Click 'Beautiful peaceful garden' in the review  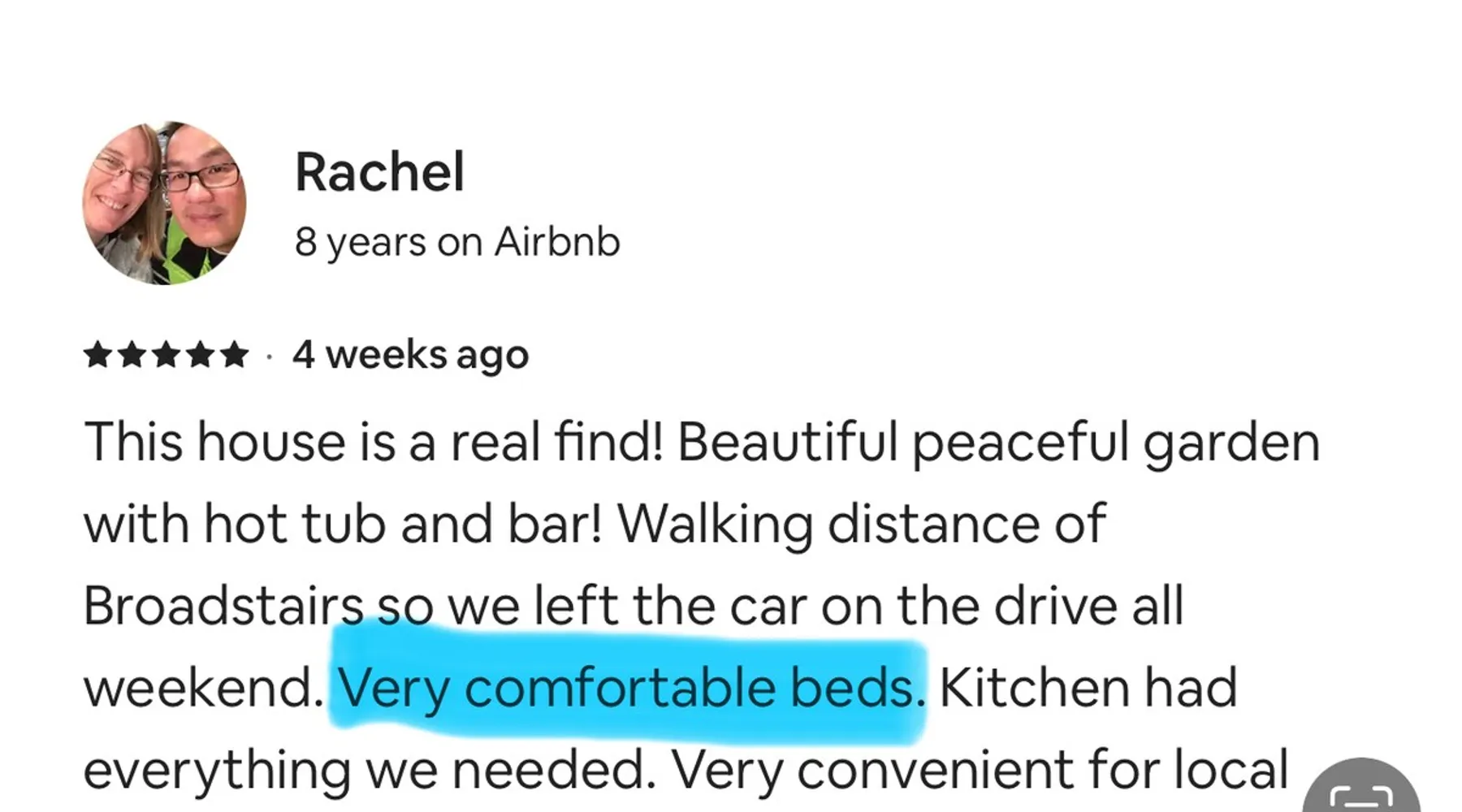coord(998,443)
